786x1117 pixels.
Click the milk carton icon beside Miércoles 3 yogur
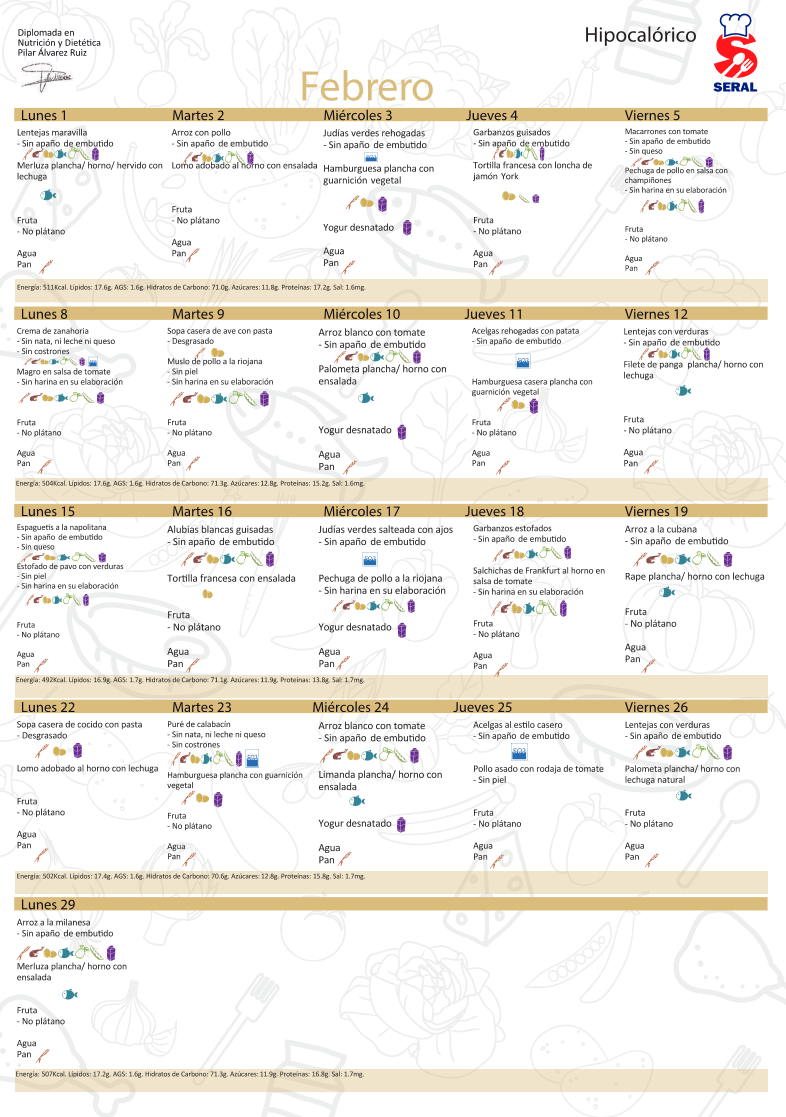406,228
